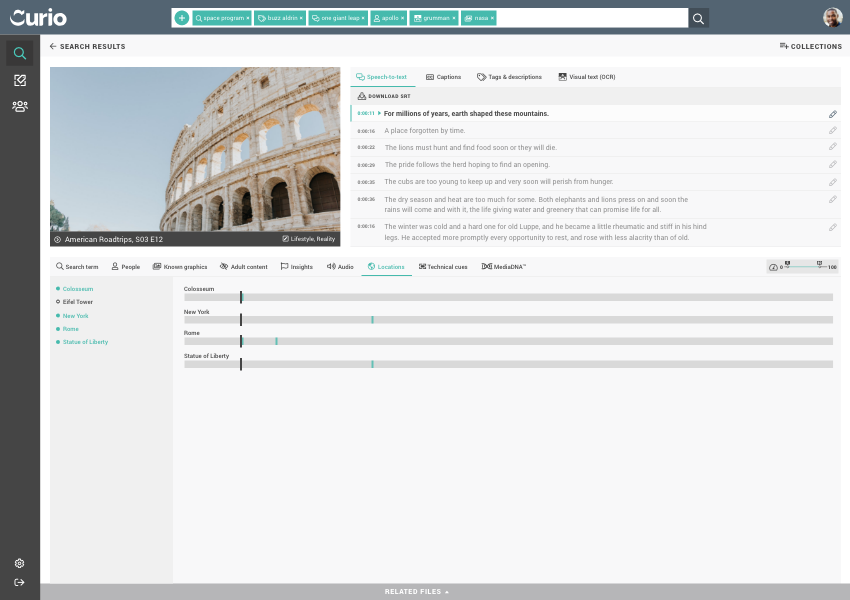This screenshot has height=600, width=850.
Task: Remove the 'space program' search tag
Action: pos(248,18)
